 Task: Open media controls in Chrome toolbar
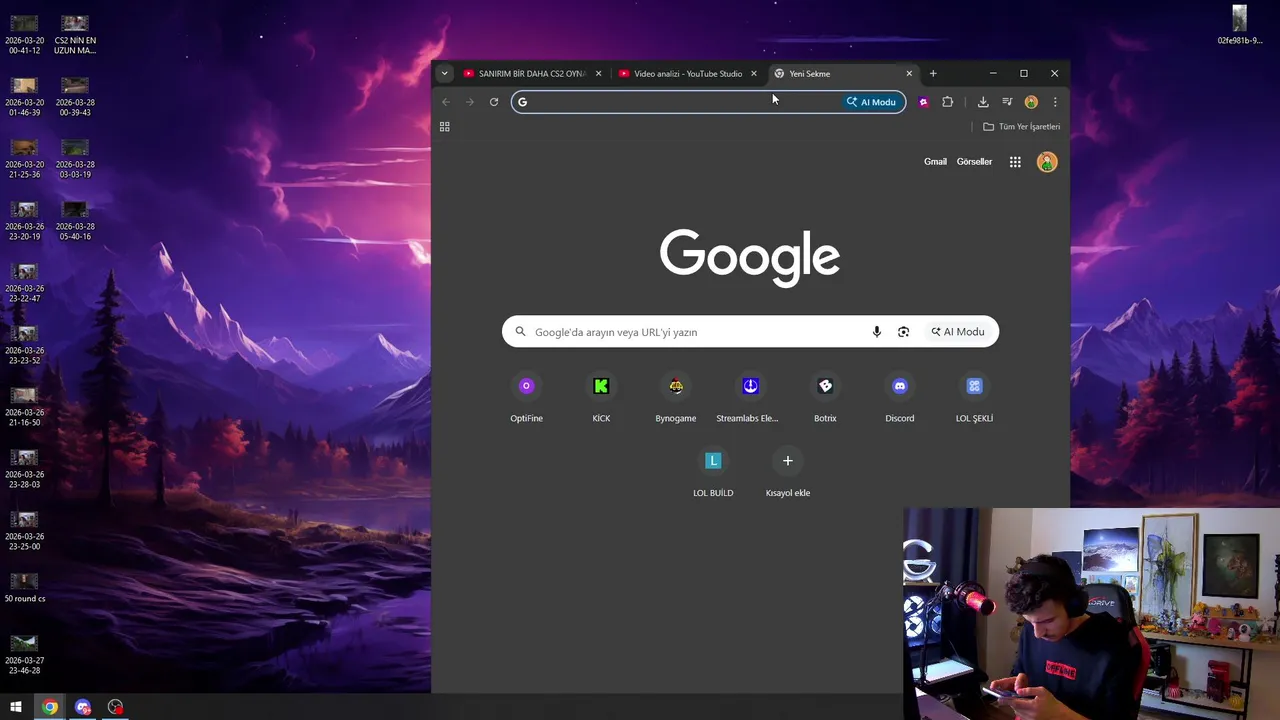pos(1007,102)
